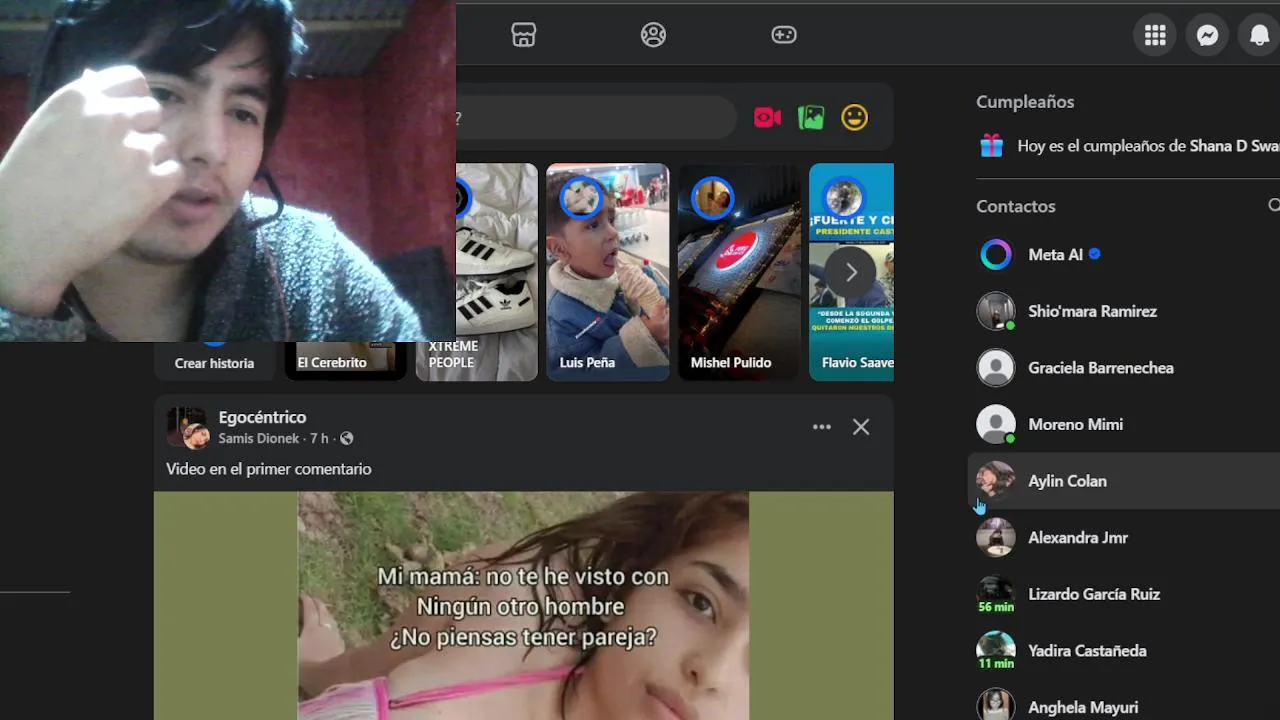Hide the Egocéntrico post with the X
The height and width of the screenshot is (720, 1280).
[861, 427]
